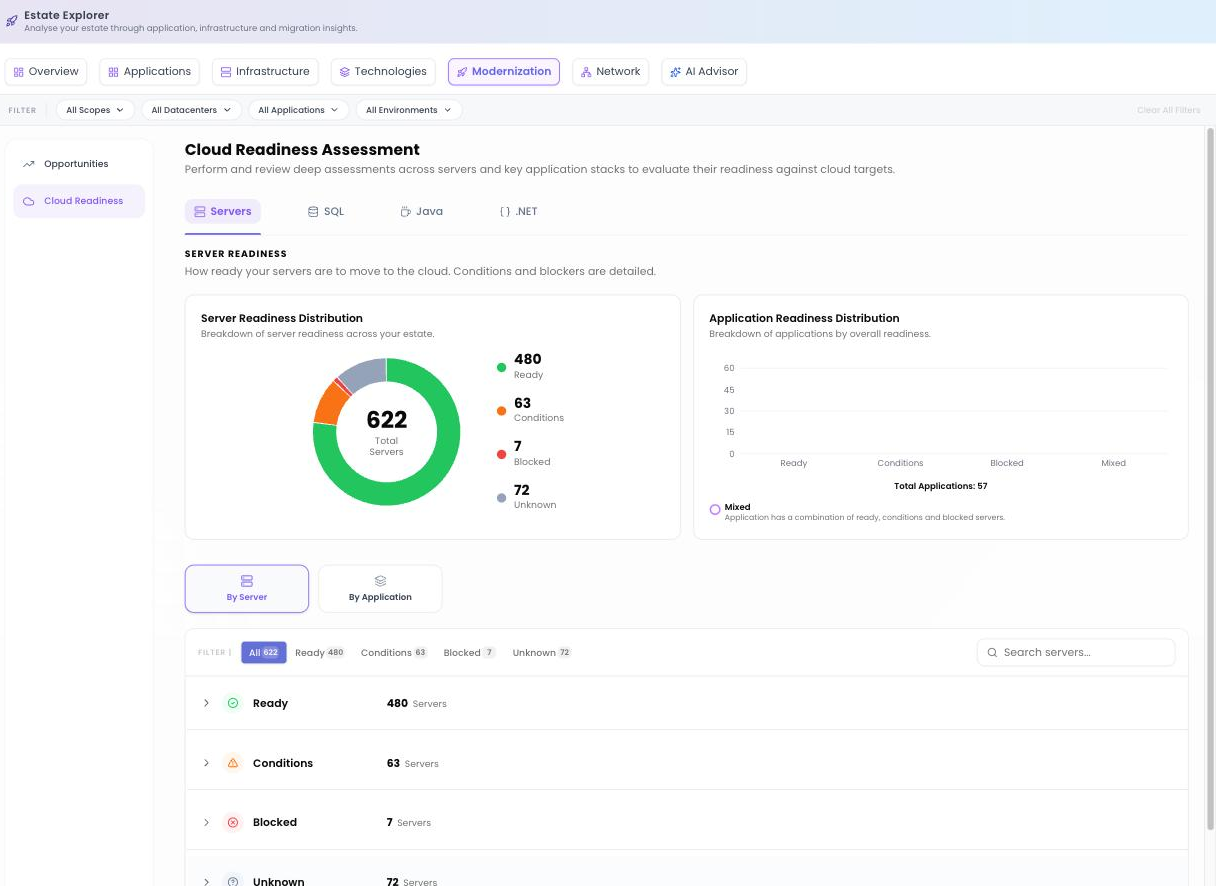1216x886 pixels.
Task: Switch to the .NET sub-tab
Action: 518,212
